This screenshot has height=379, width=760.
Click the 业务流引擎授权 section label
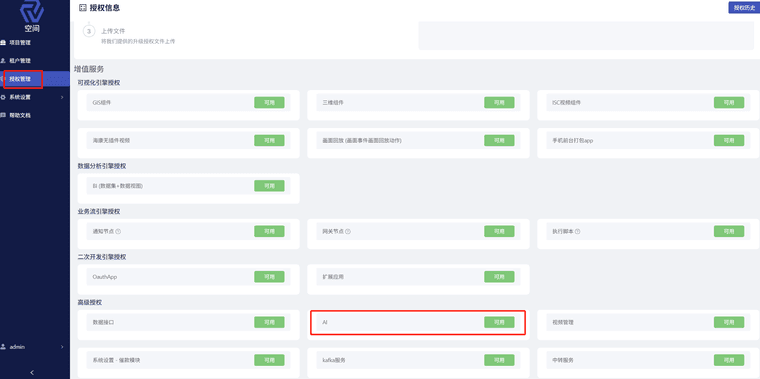coord(99,211)
